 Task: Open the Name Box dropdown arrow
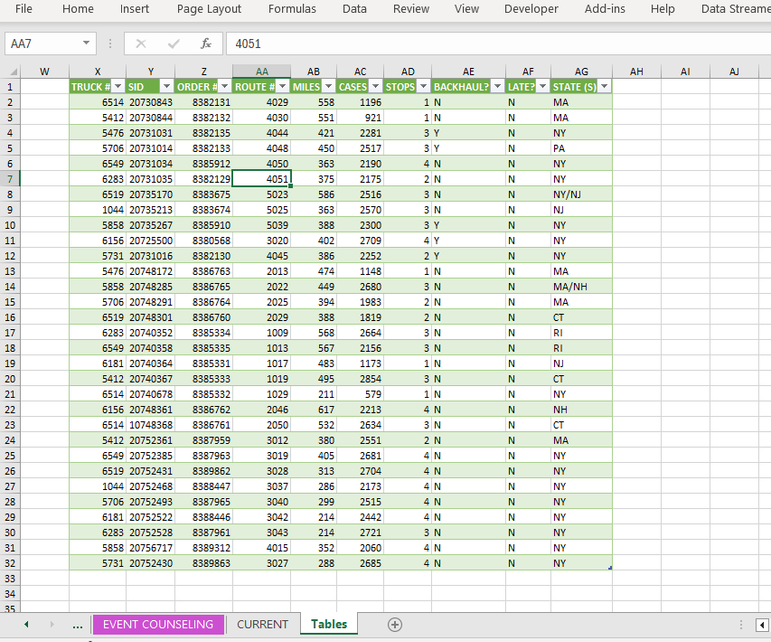(87, 43)
